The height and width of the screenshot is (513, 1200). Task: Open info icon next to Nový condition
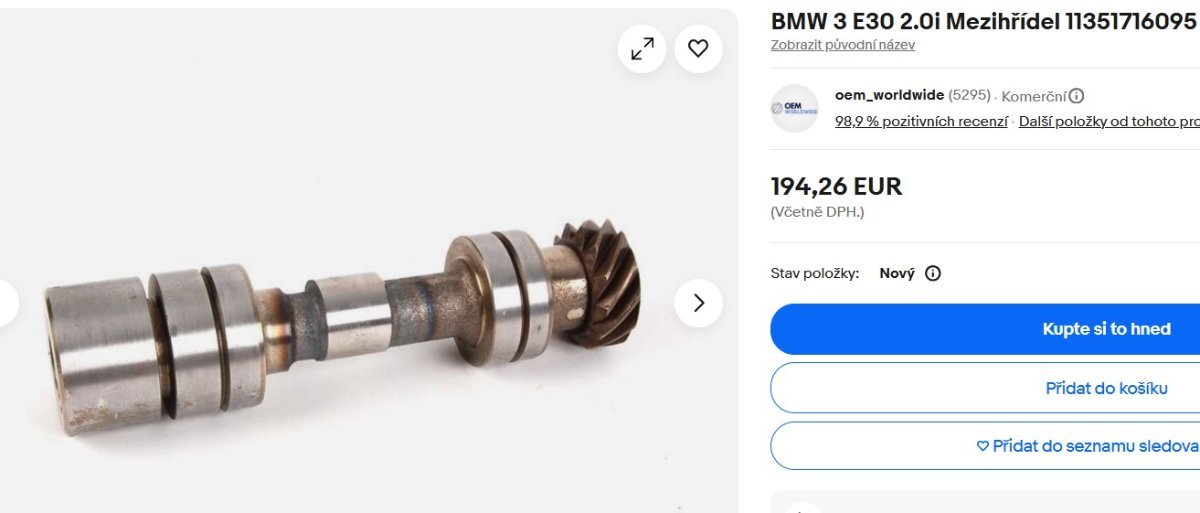coord(933,273)
